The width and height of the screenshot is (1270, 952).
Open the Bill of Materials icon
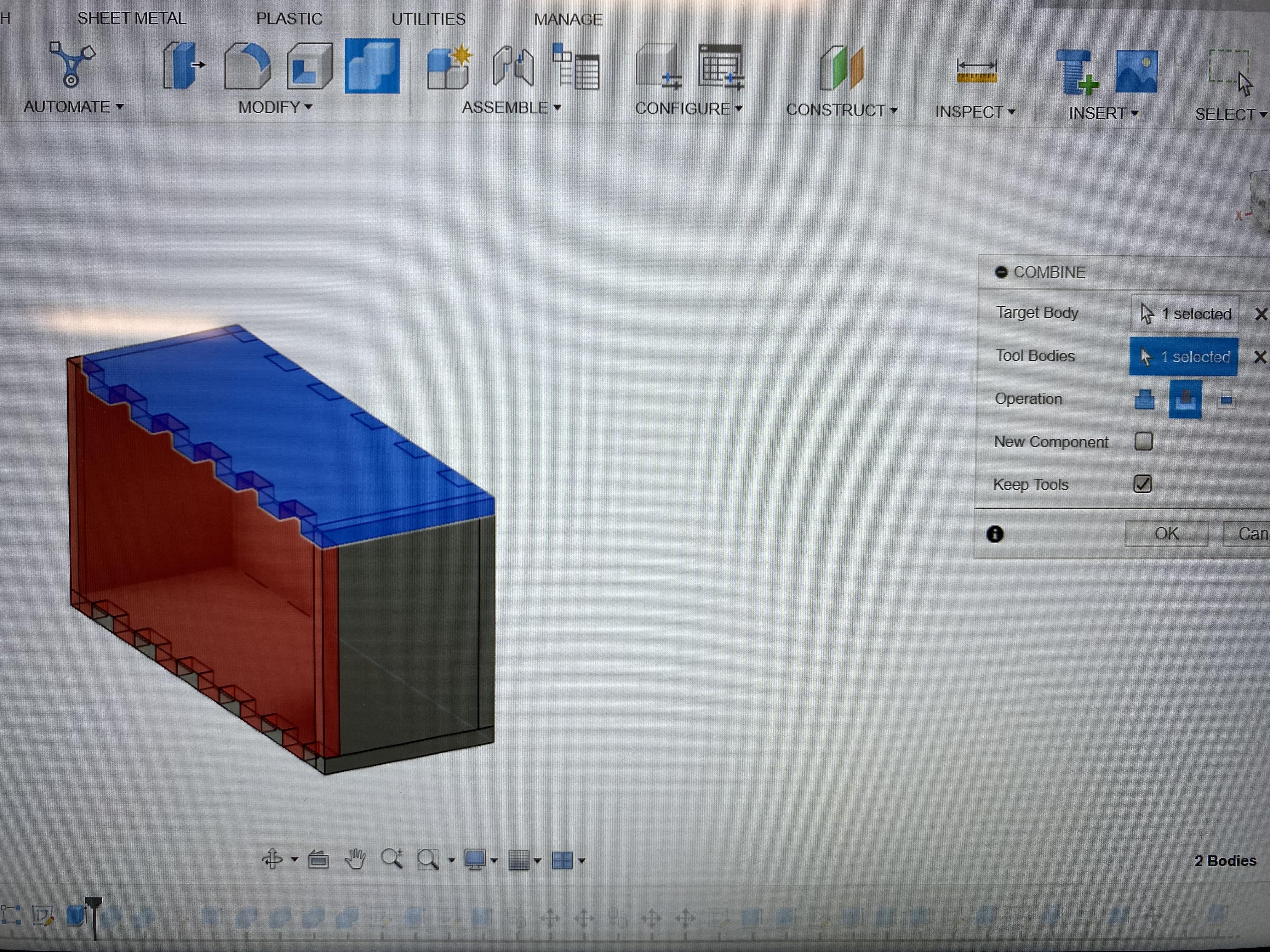576,66
